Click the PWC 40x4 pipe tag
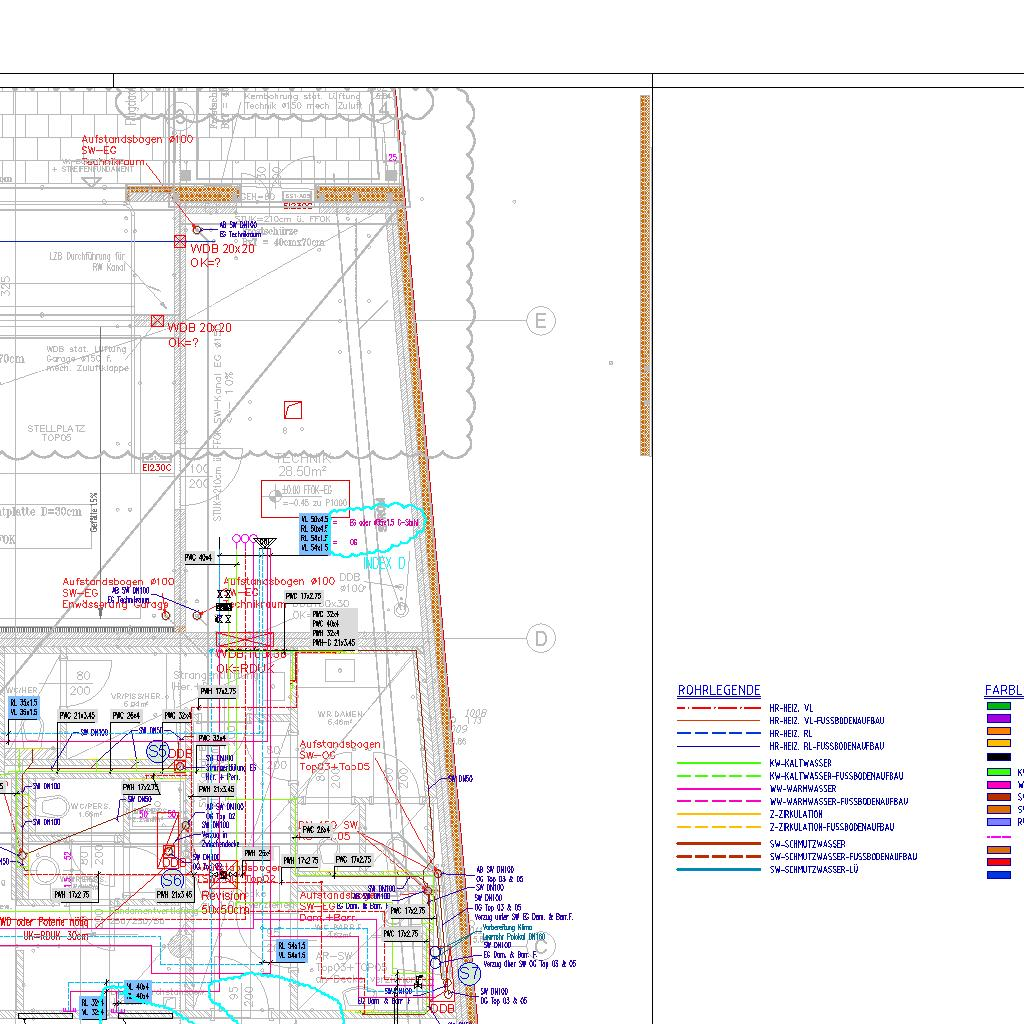This screenshot has width=1024, height=1024. coord(198,558)
